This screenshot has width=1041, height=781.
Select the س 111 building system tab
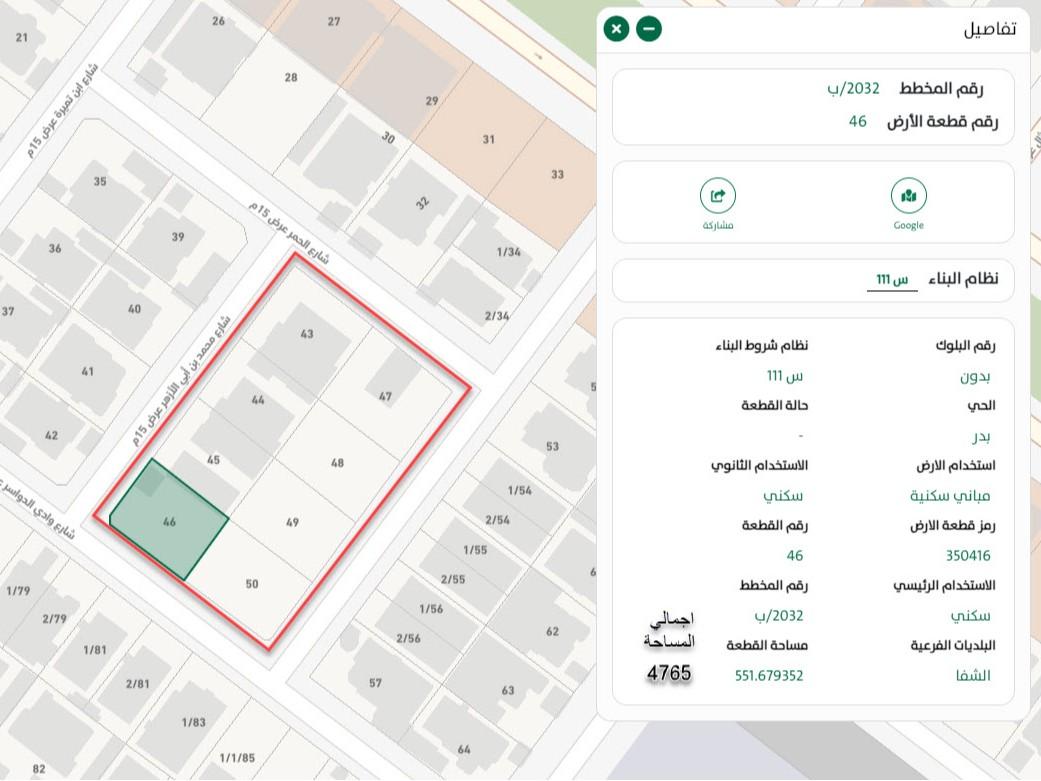891,280
